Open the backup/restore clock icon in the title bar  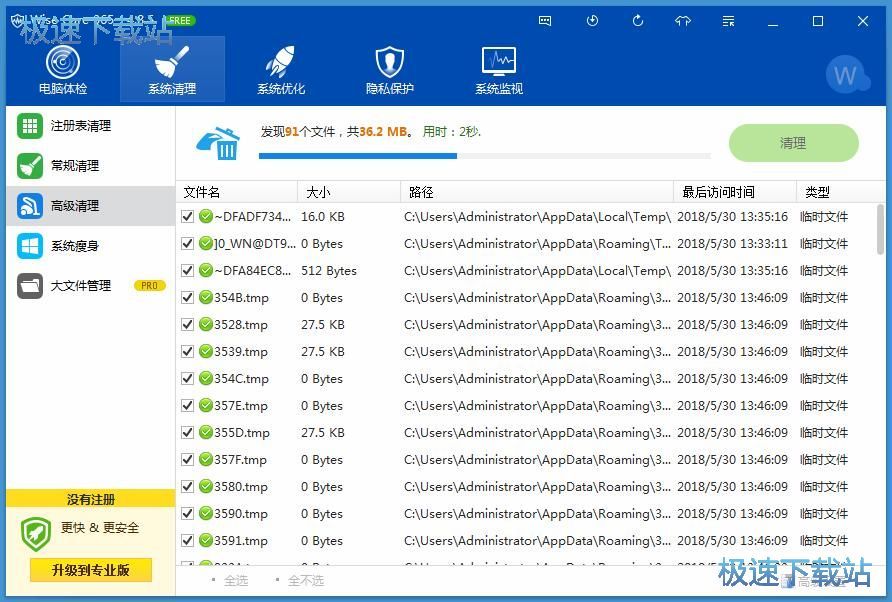(592, 21)
